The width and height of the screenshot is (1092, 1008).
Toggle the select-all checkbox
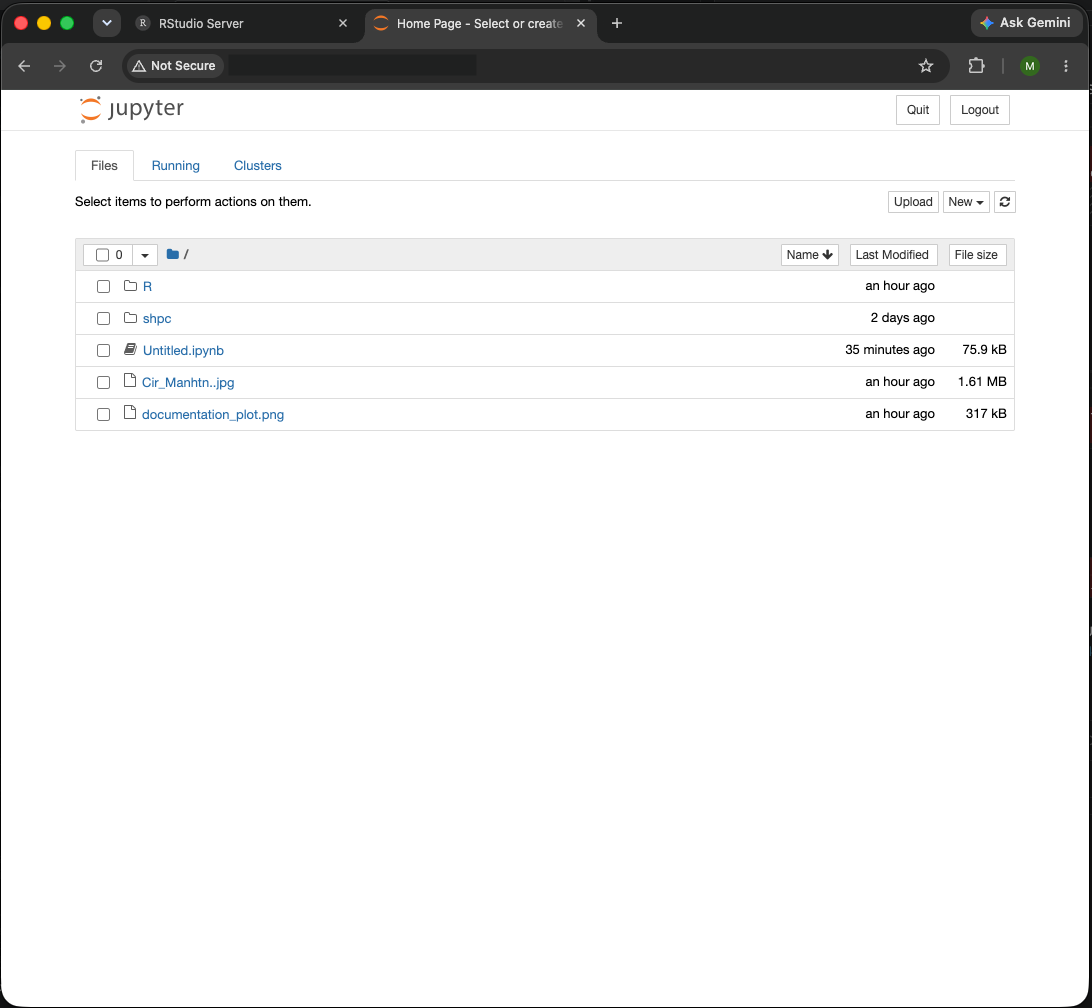coord(102,255)
